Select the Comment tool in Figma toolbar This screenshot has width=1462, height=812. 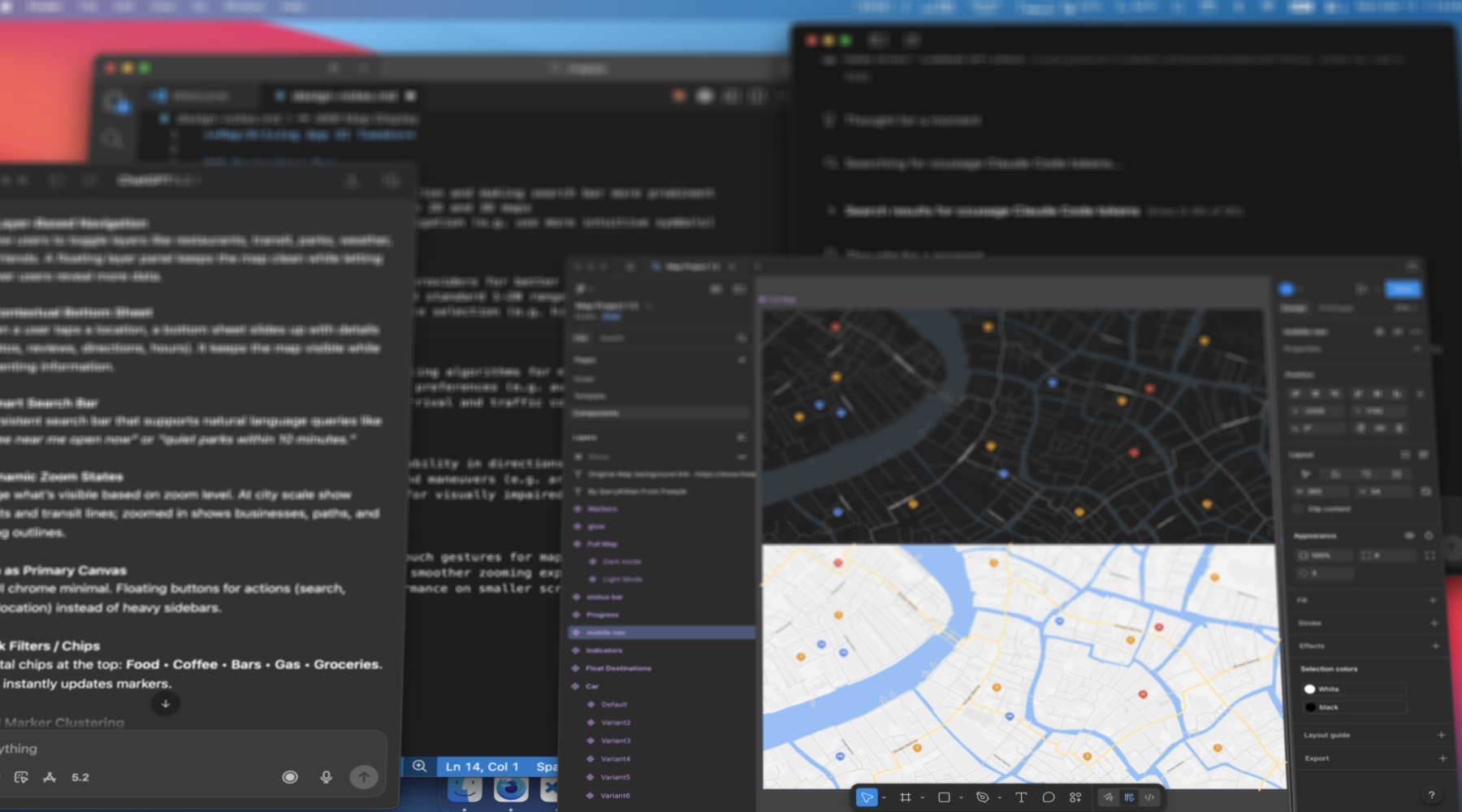1049,797
